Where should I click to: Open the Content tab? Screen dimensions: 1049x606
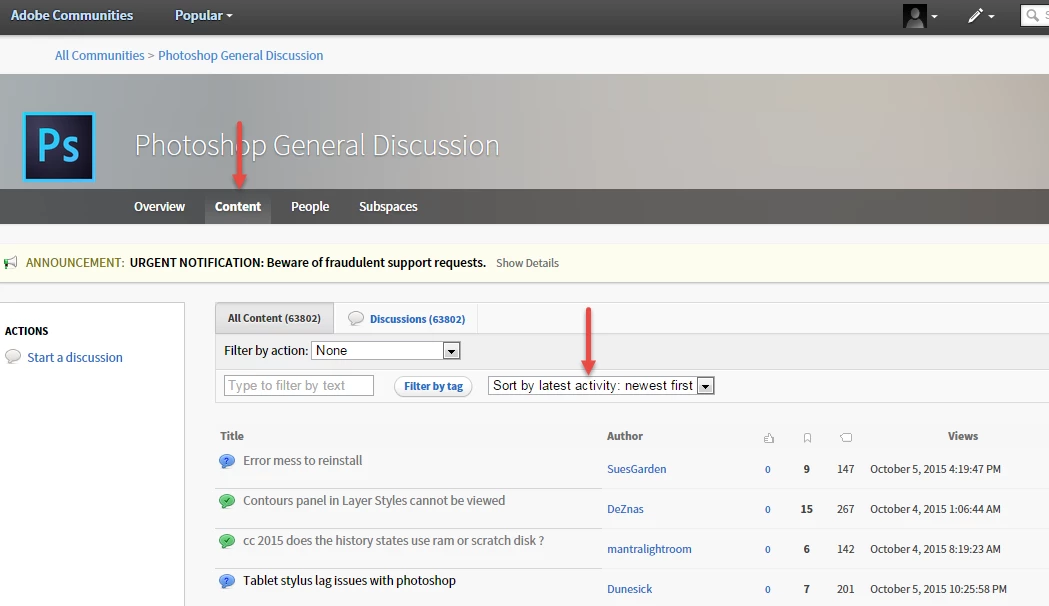(x=237, y=207)
